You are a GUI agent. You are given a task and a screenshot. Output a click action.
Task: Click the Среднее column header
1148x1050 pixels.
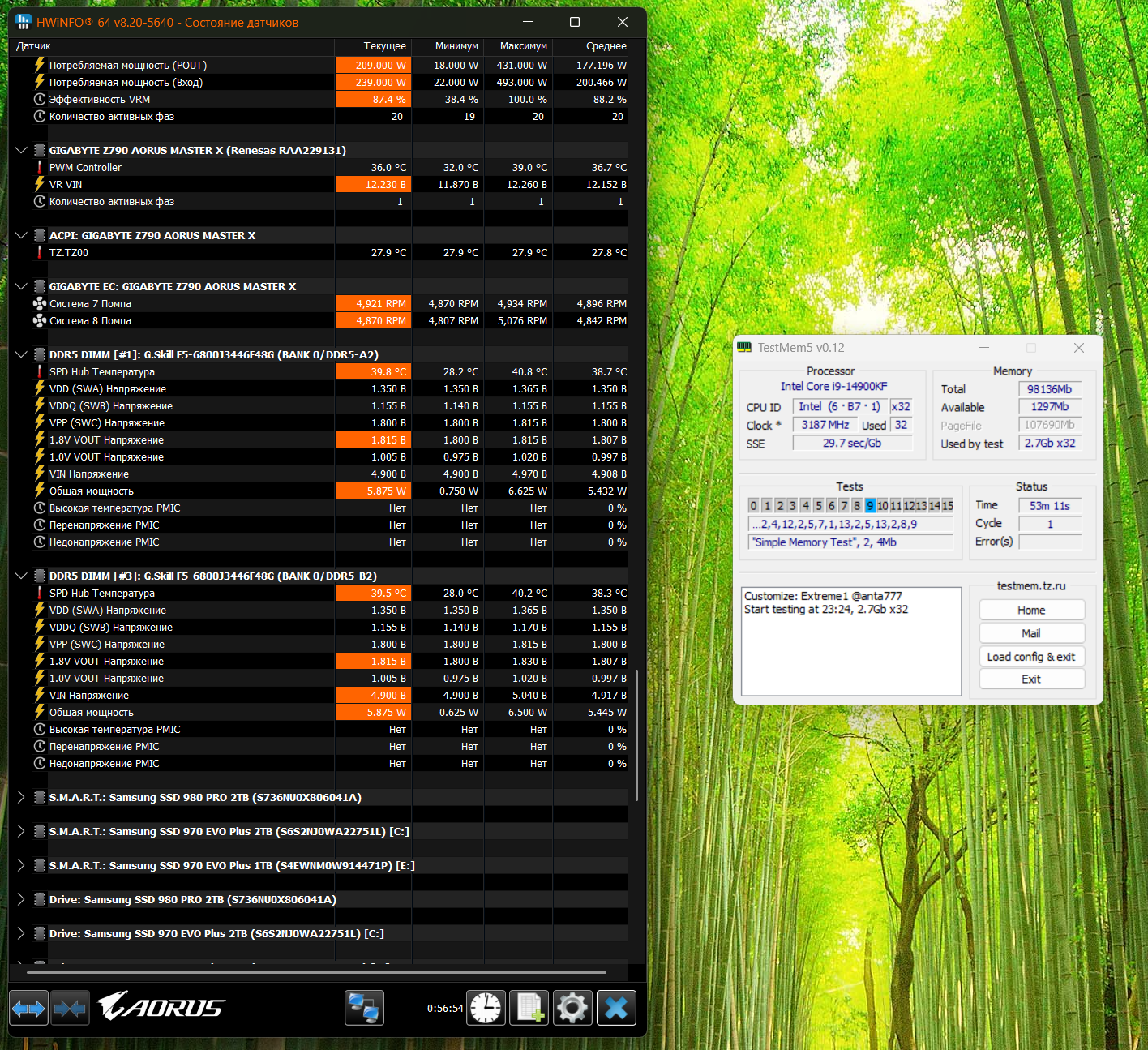591,46
